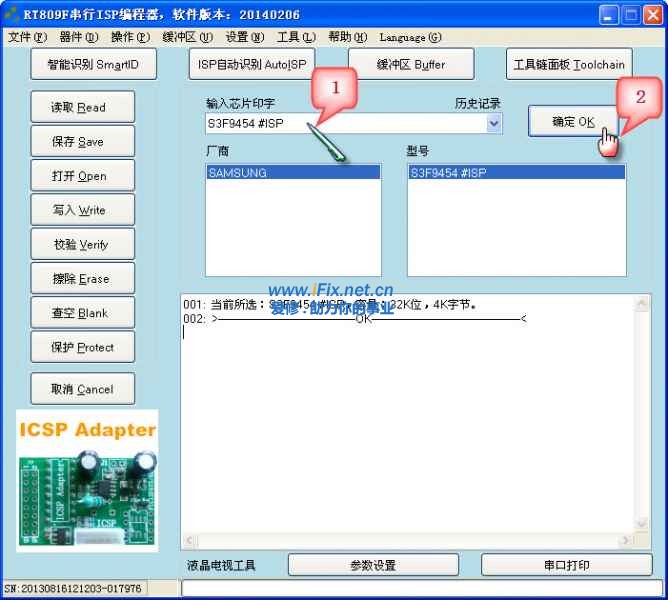Open the 帮助 (H) menu
668x600 pixels.
tap(348, 38)
